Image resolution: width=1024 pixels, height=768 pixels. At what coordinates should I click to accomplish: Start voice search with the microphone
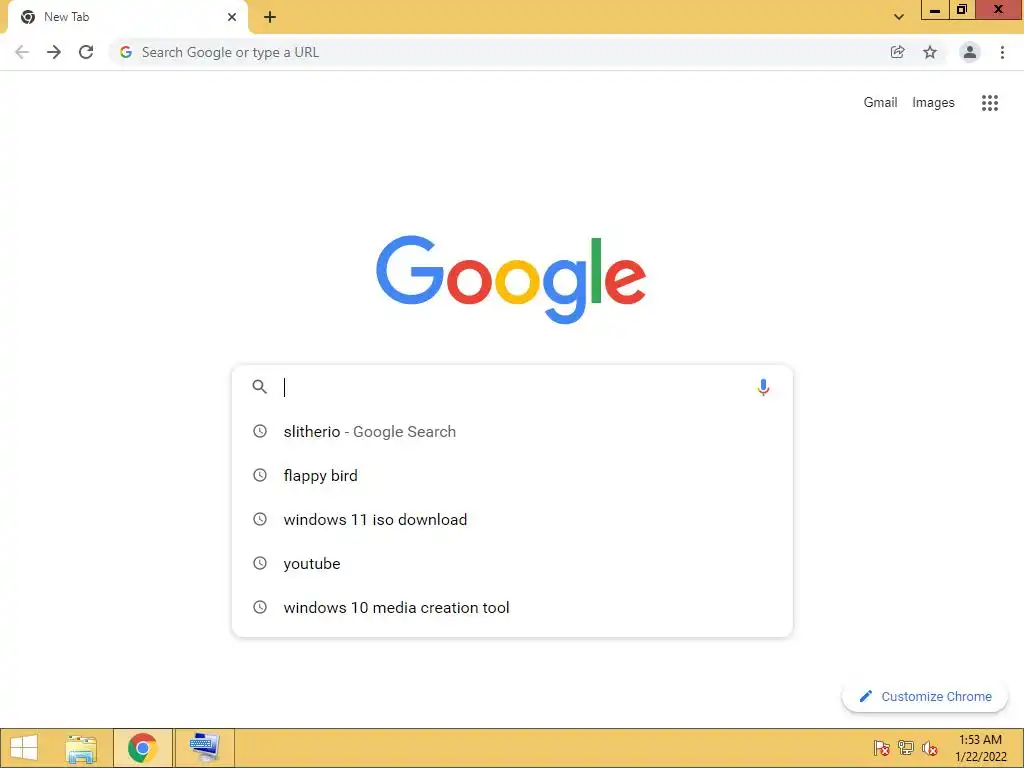(763, 387)
